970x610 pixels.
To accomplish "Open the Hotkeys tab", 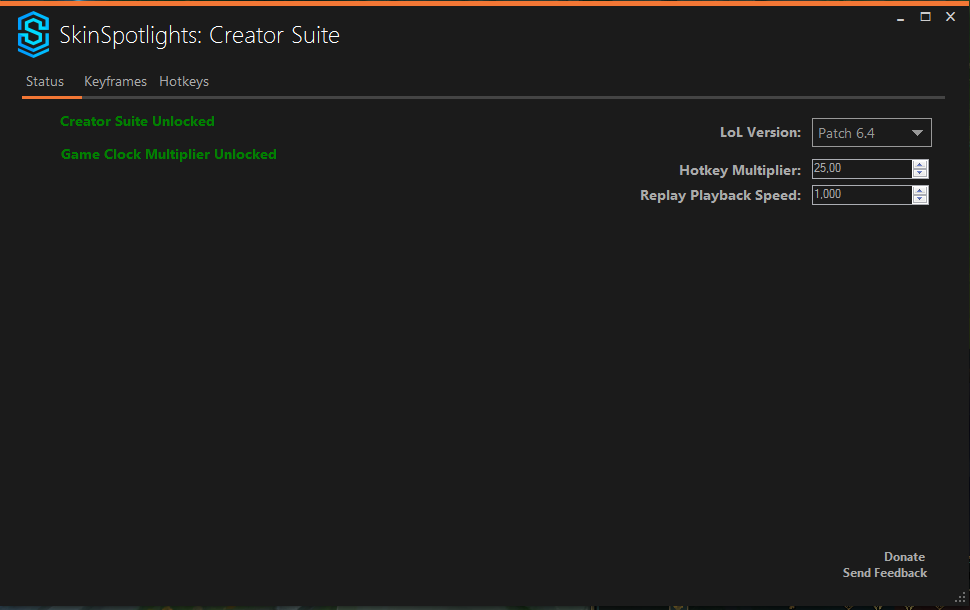I will point(184,82).
